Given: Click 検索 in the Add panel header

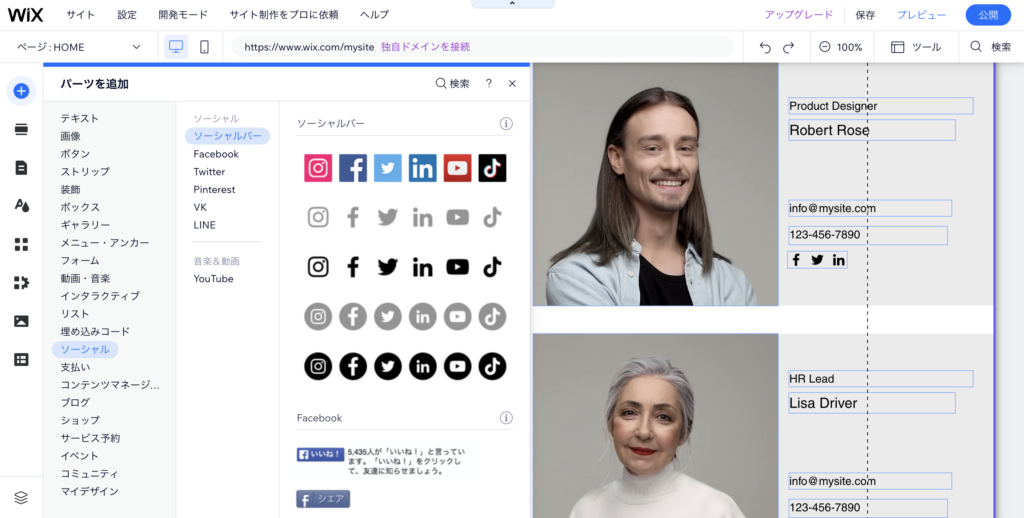Looking at the screenshot, I should [452, 84].
